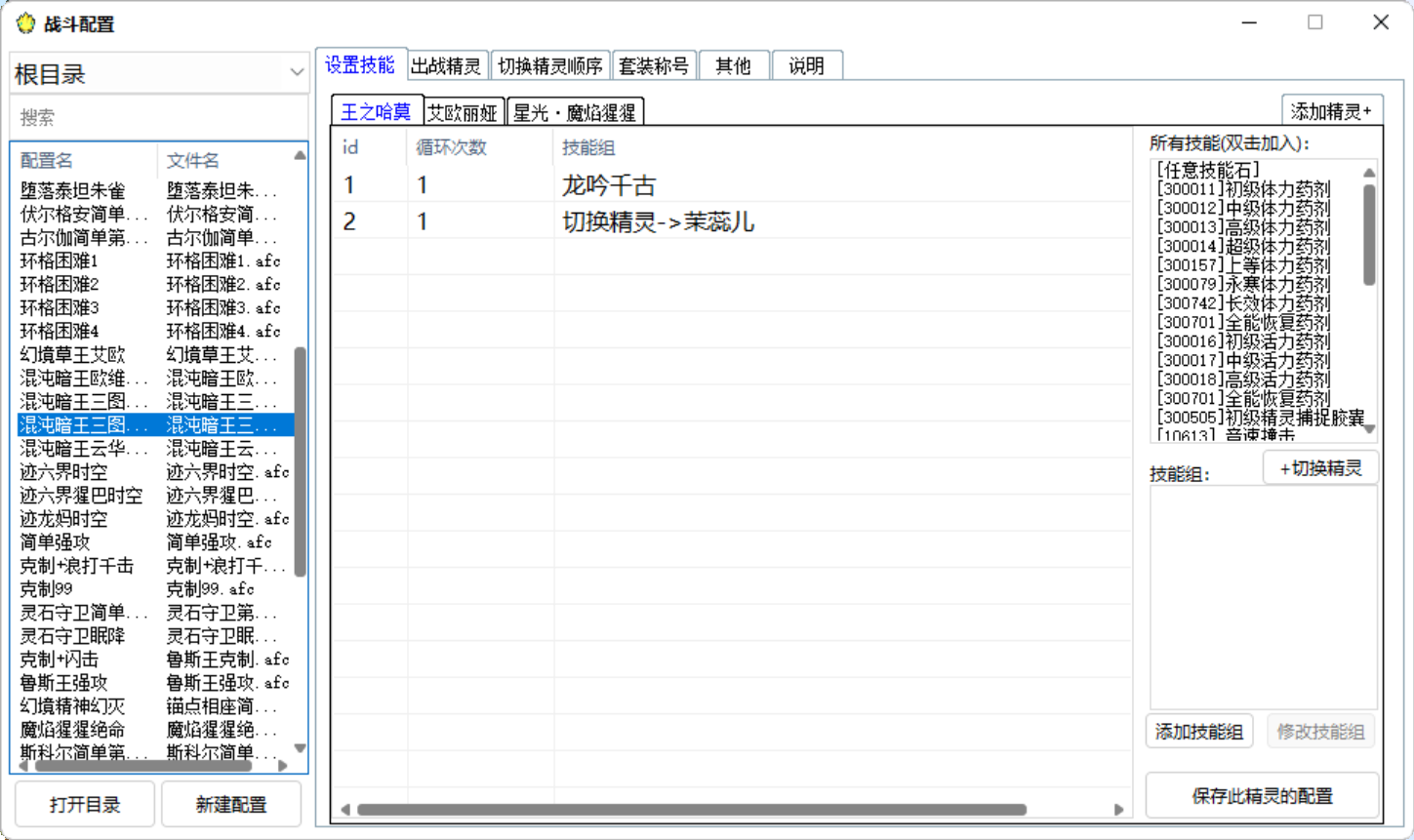1414x840 pixels.
Task: Click the 添加精灵+ button
Action: point(1331,111)
